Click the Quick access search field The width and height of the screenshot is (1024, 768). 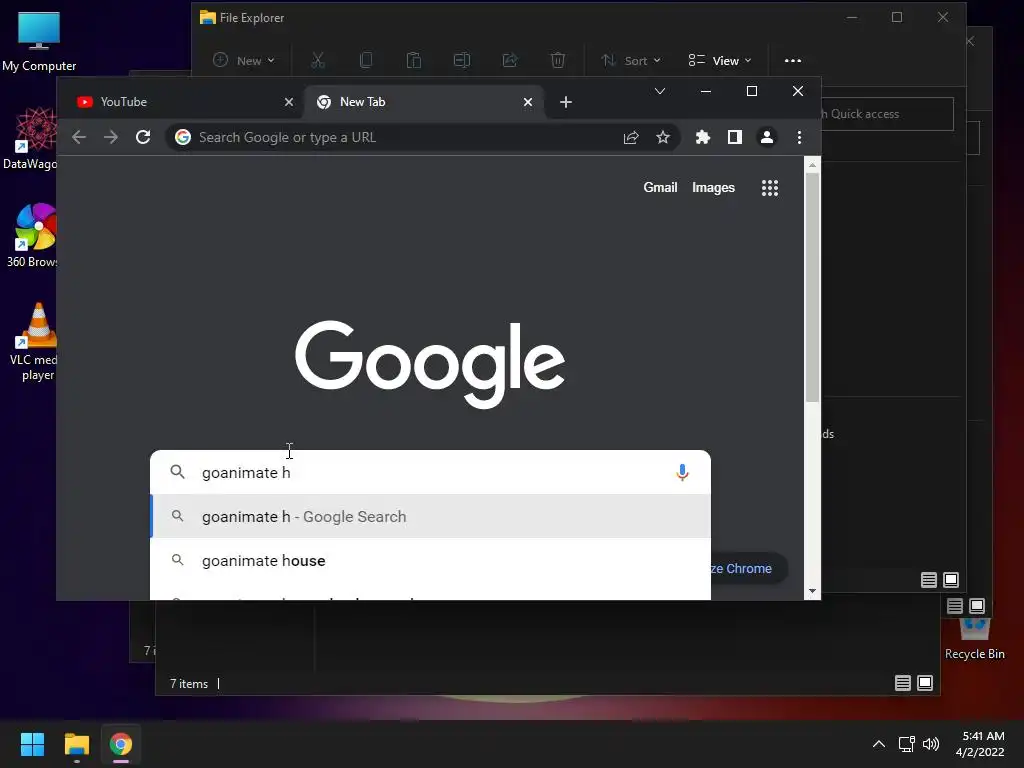[x=887, y=114]
